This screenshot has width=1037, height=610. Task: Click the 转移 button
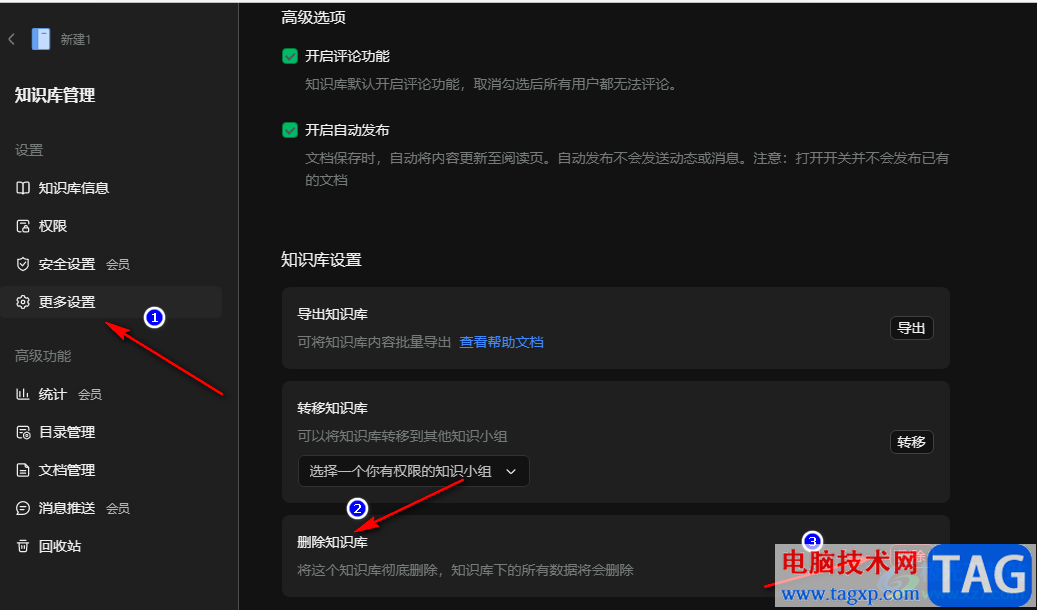pos(911,442)
